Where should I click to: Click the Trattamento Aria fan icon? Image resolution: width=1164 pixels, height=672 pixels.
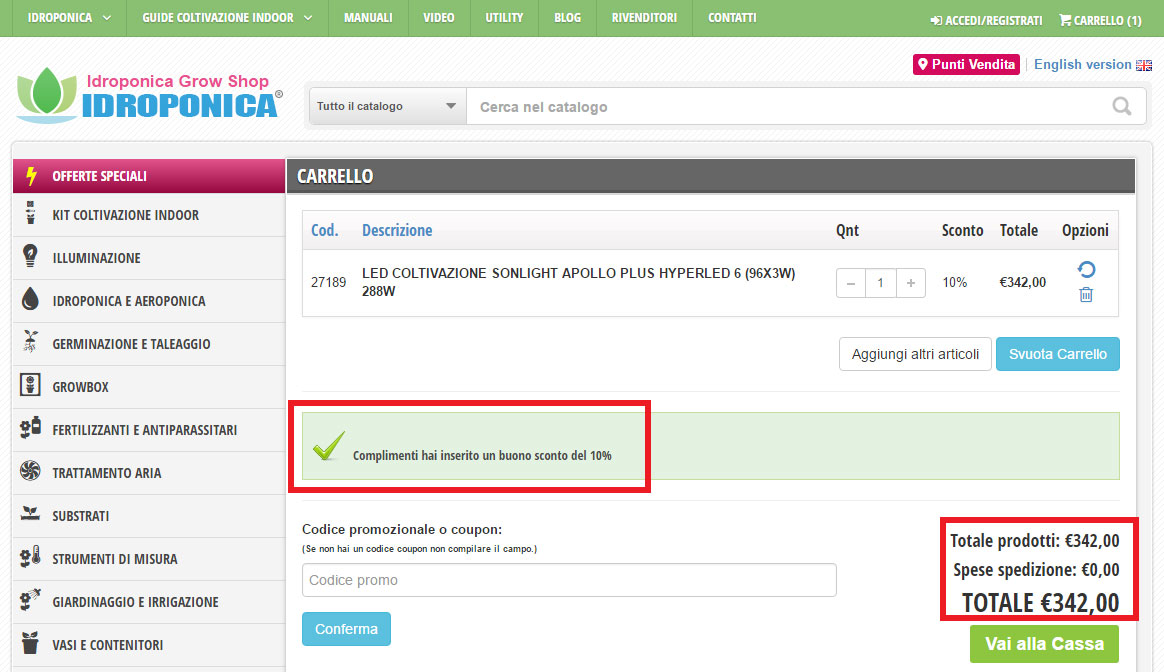coord(30,471)
